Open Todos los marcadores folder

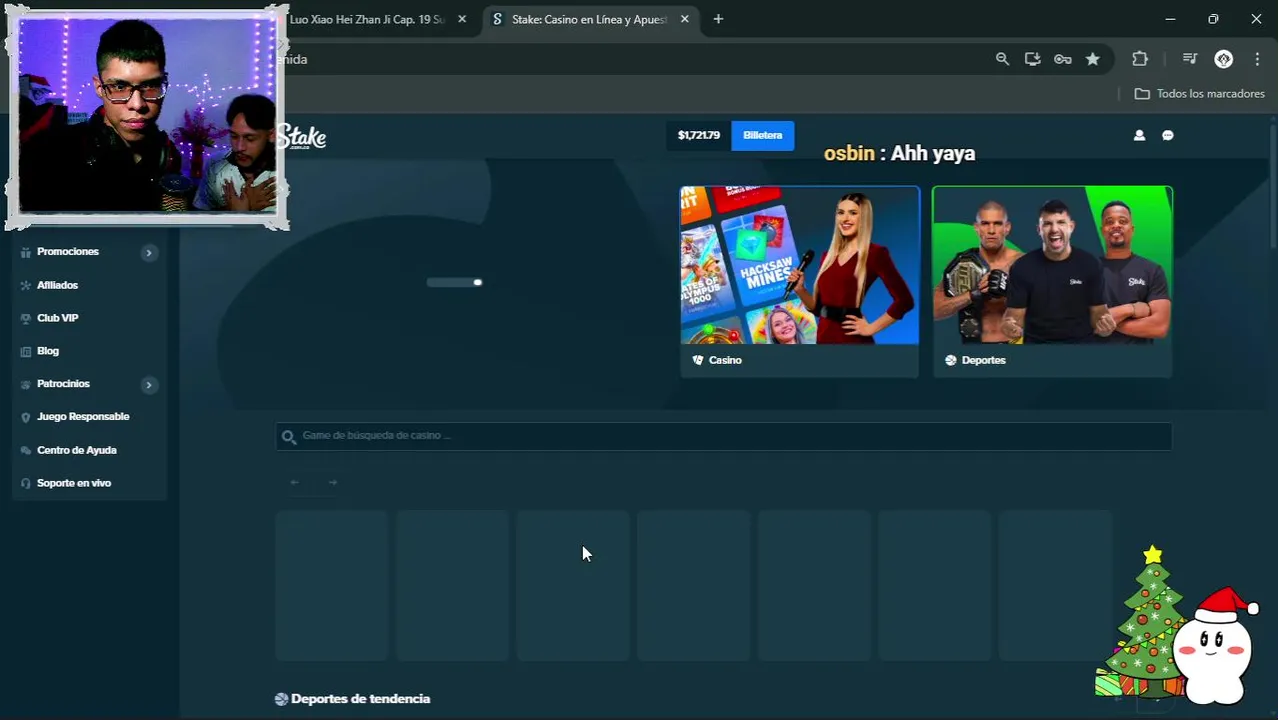coord(1200,93)
